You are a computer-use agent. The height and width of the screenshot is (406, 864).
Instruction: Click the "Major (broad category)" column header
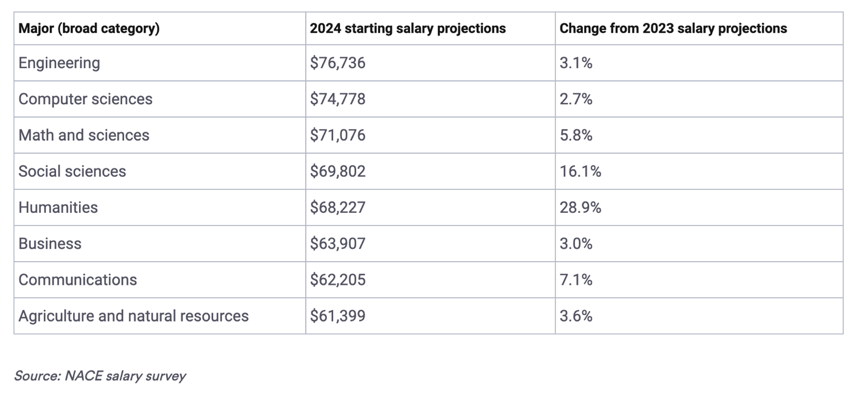89,28
